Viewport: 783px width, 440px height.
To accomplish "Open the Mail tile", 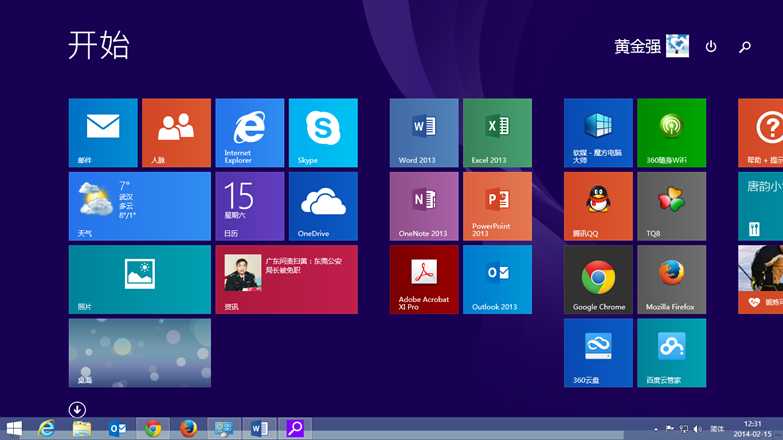I will pyautogui.click(x=103, y=133).
